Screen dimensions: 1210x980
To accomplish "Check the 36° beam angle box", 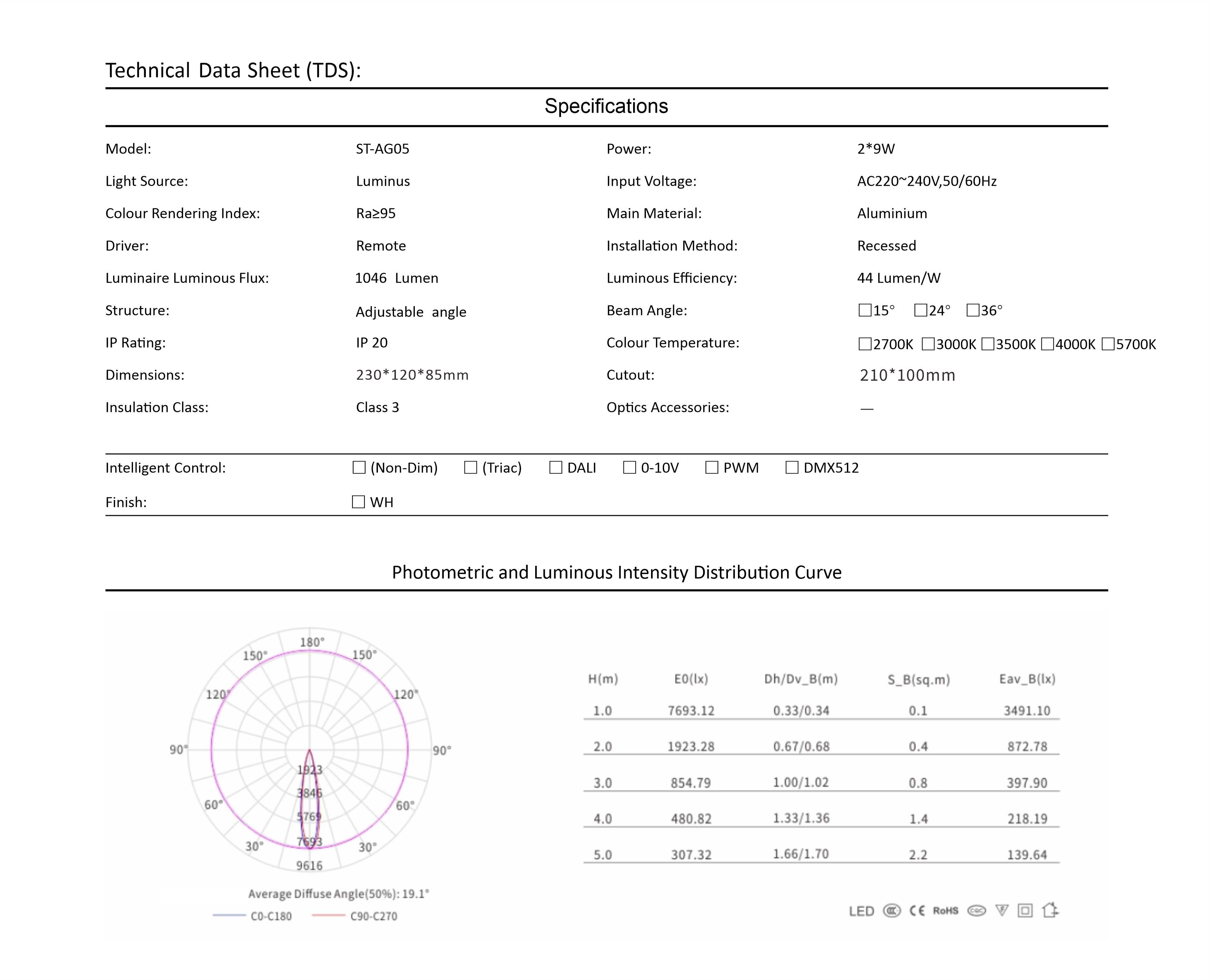I will (973, 310).
